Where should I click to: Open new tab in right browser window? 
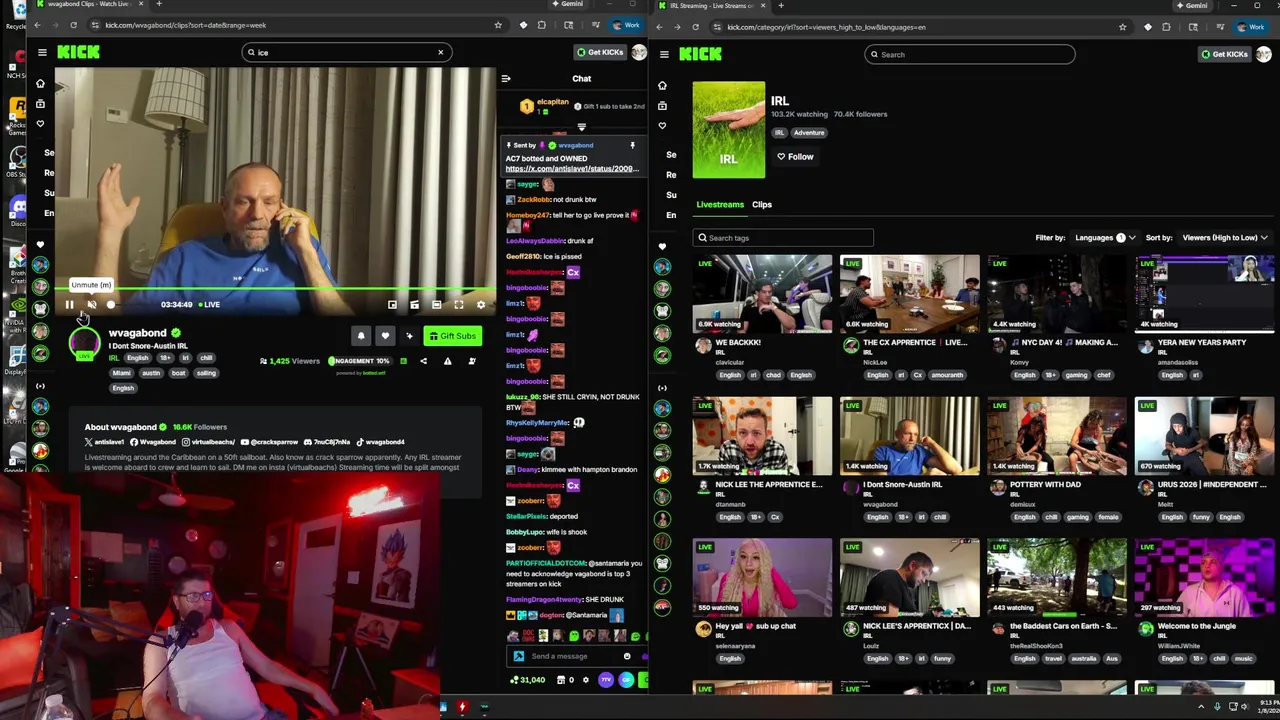point(781,6)
